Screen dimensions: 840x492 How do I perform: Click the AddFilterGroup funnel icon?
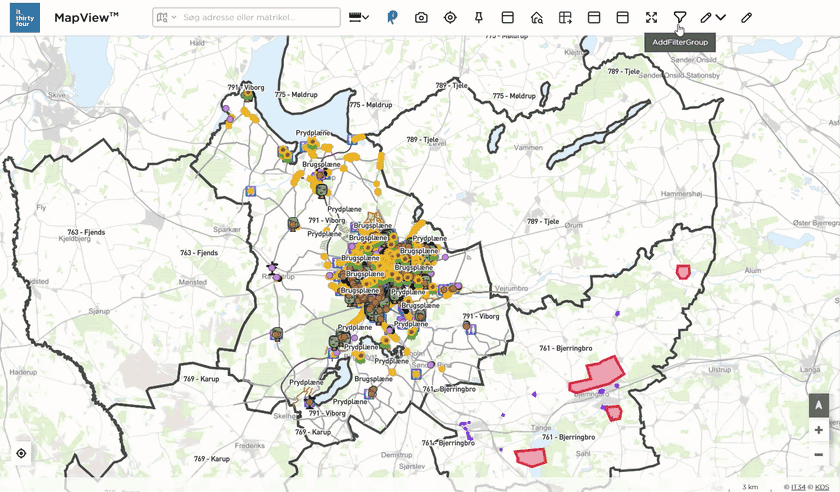(x=679, y=17)
